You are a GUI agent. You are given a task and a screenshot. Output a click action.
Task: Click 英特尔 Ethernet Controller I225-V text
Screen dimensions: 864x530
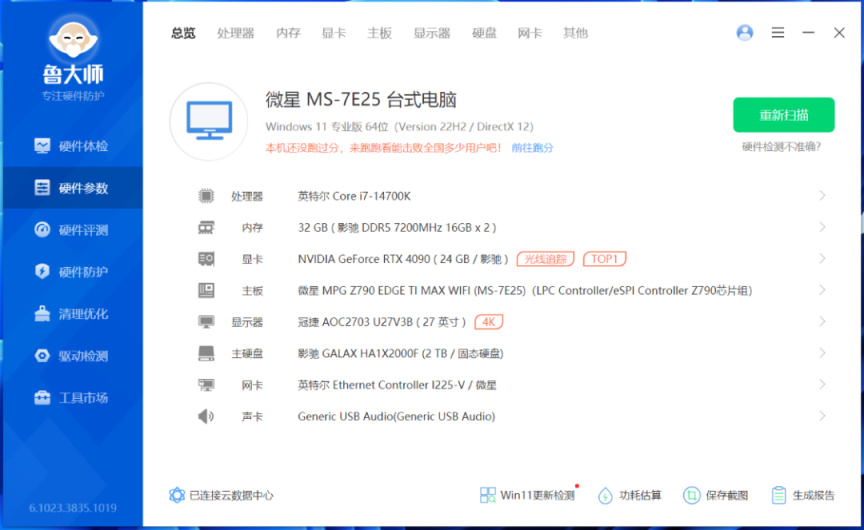point(397,385)
